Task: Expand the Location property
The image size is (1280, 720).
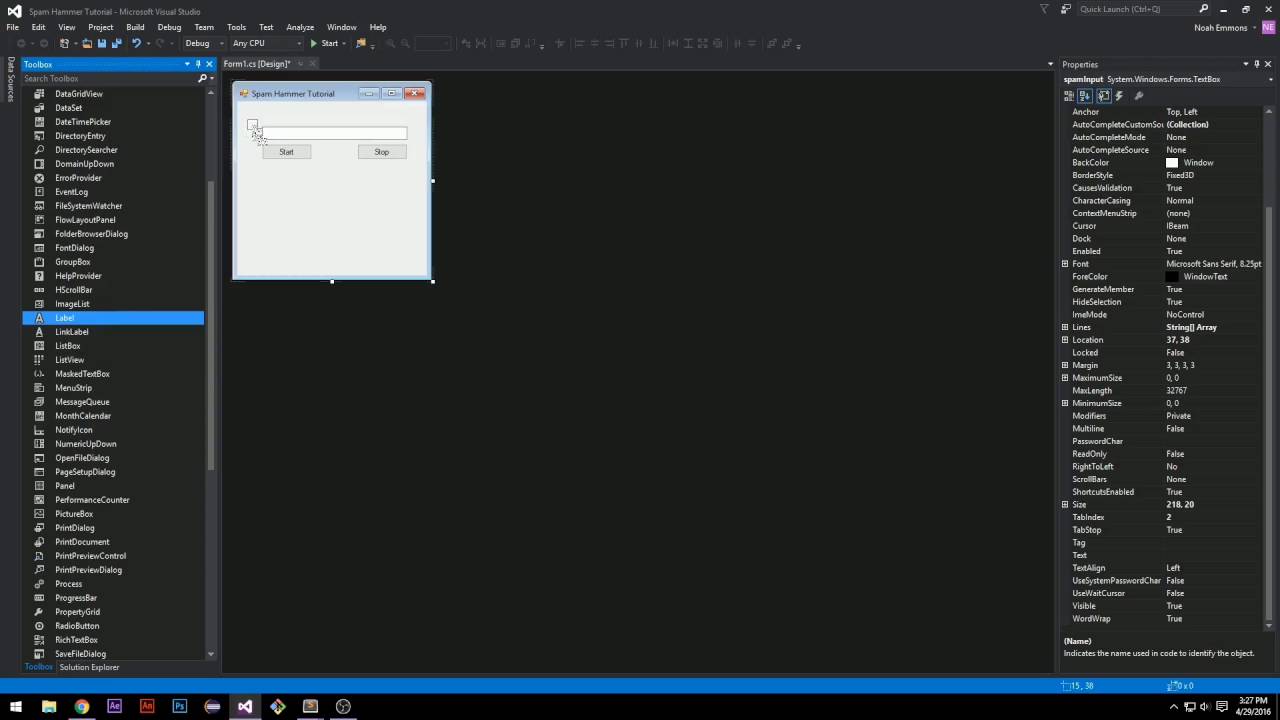Action: pyautogui.click(x=1065, y=340)
